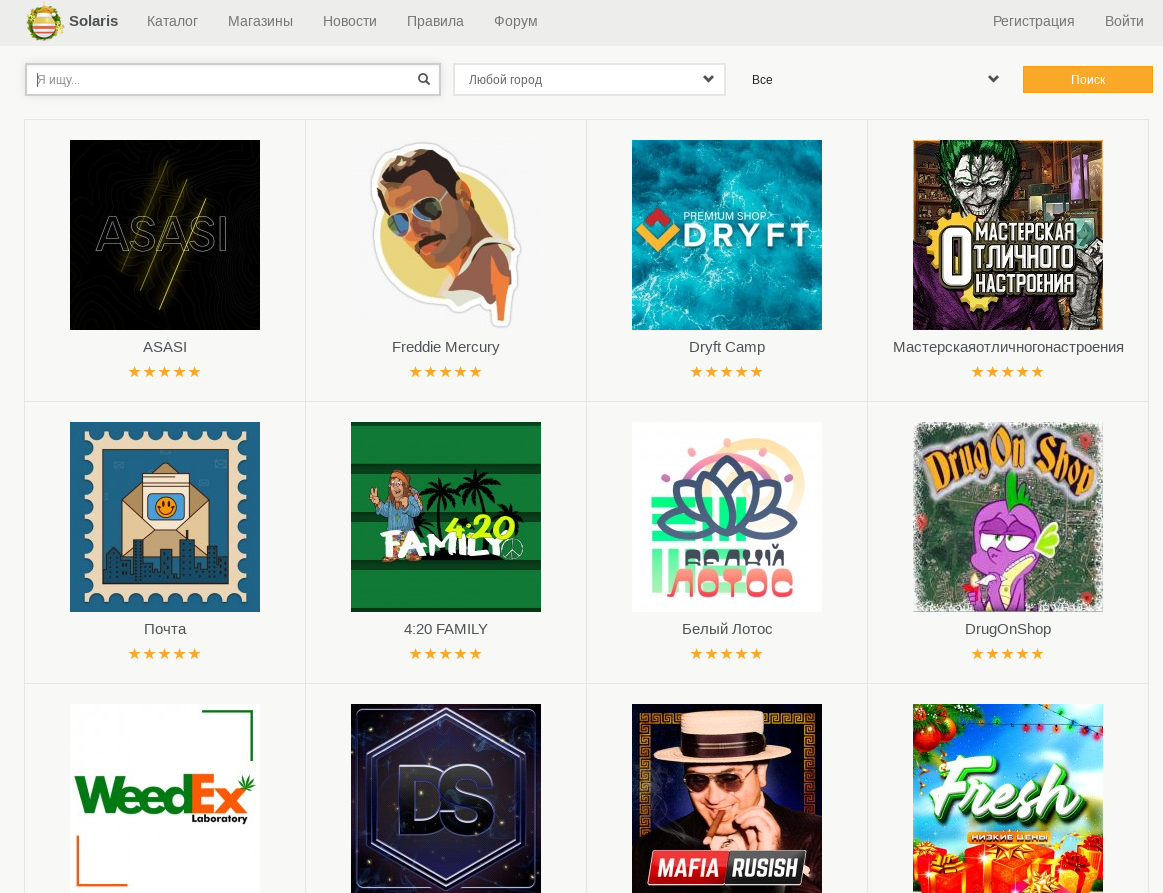Click the magnifier icon in search field
The width and height of the screenshot is (1163, 893).
coord(424,79)
